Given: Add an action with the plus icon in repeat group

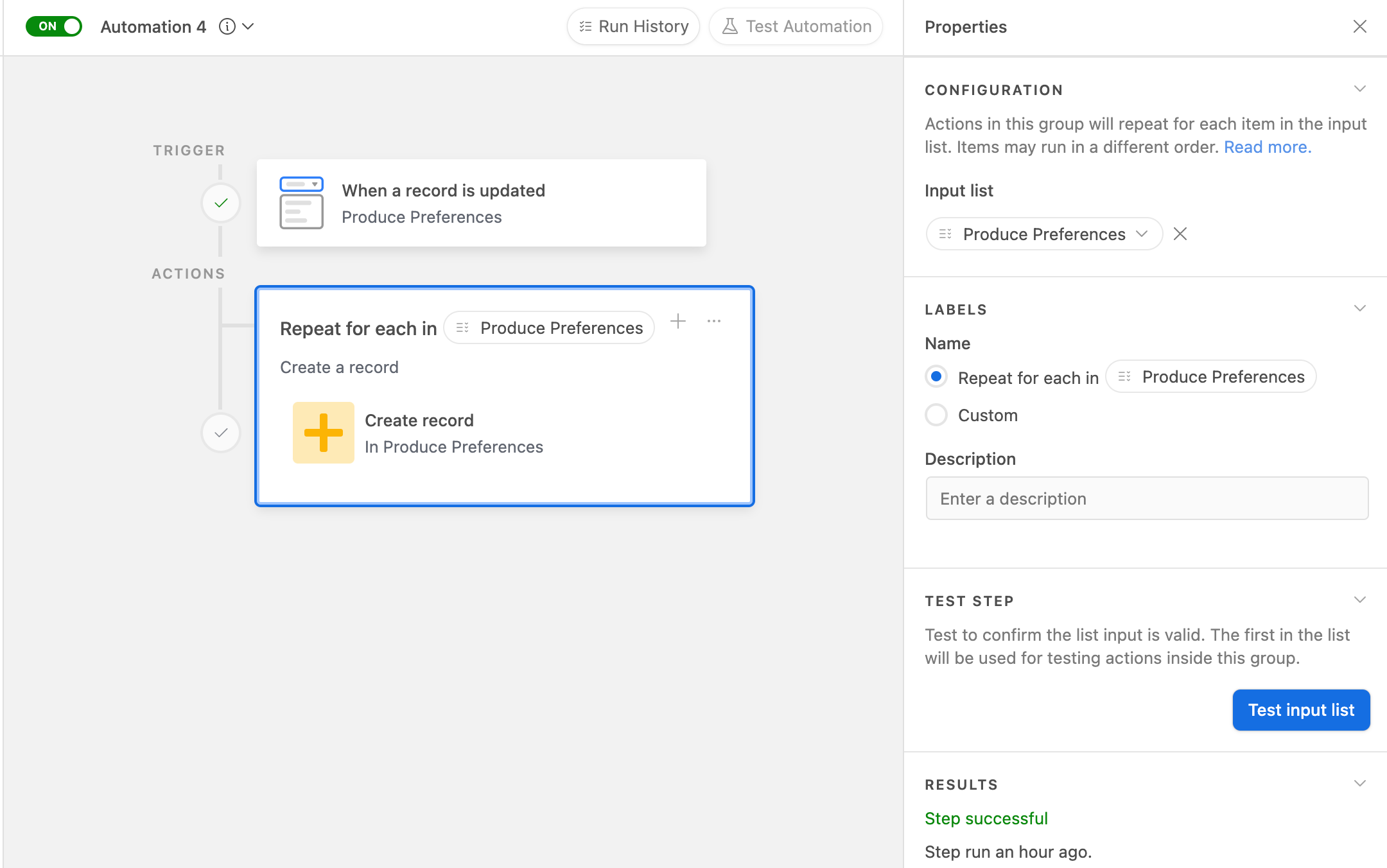Looking at the screenshot, I should 678,321.
